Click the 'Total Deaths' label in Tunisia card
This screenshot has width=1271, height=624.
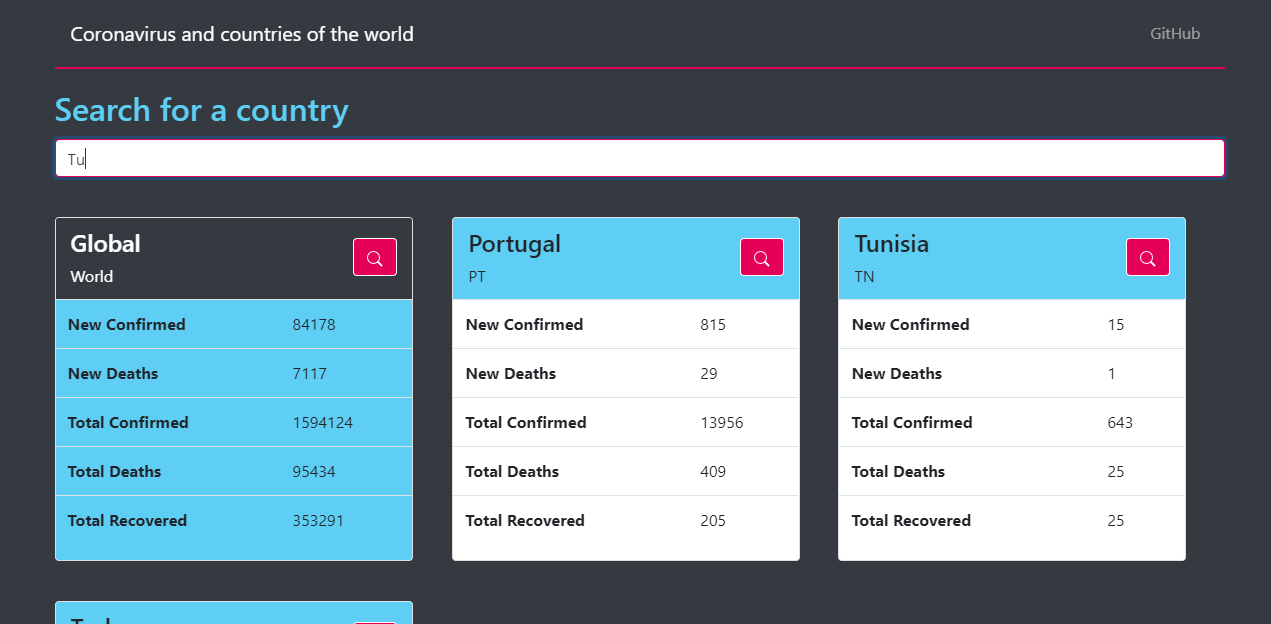click(898, 472)
